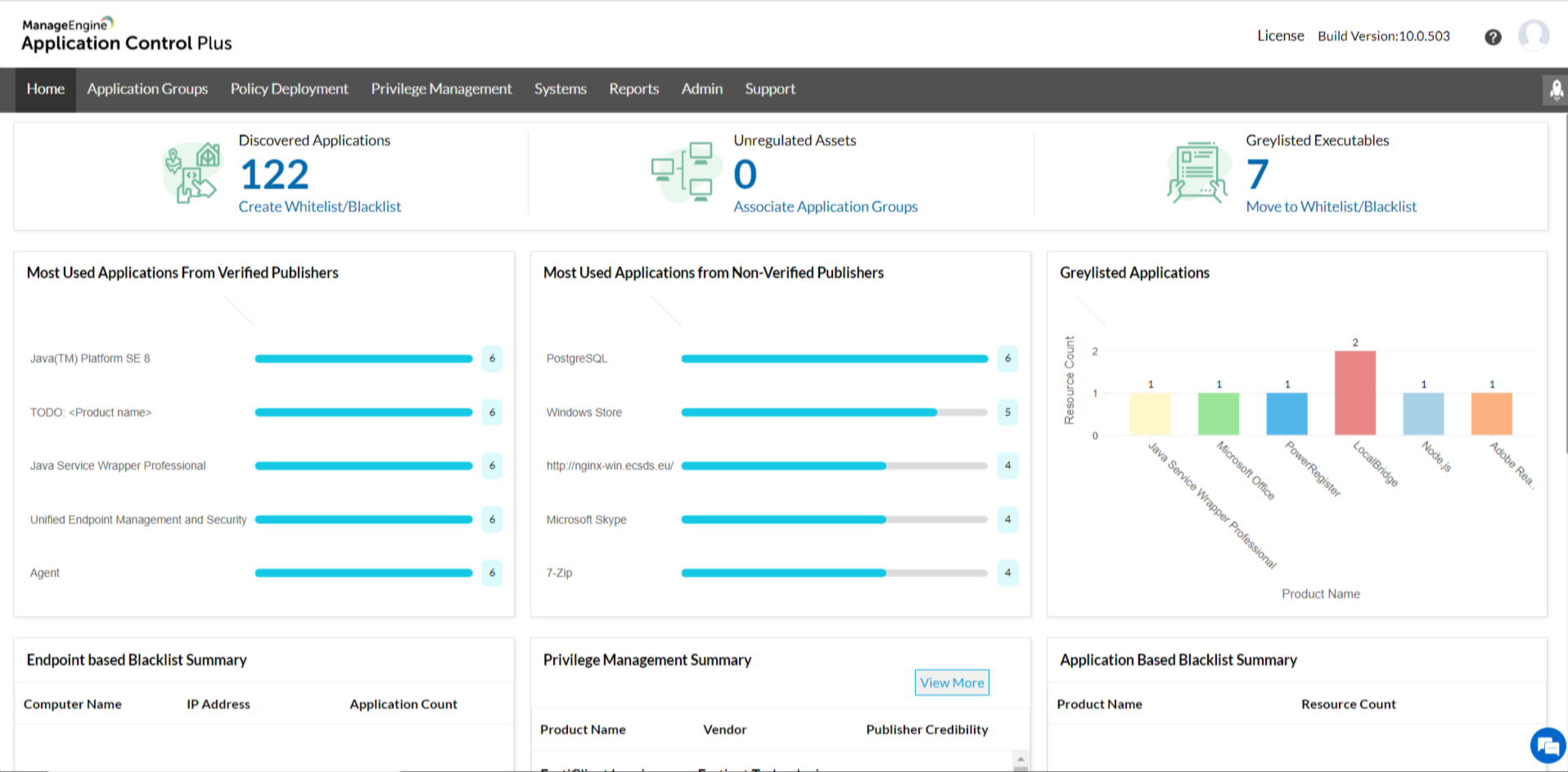Open the Support menu
Image resolution: width=1568 pixels, height=772 pixels.
click(x=770, y=89)
